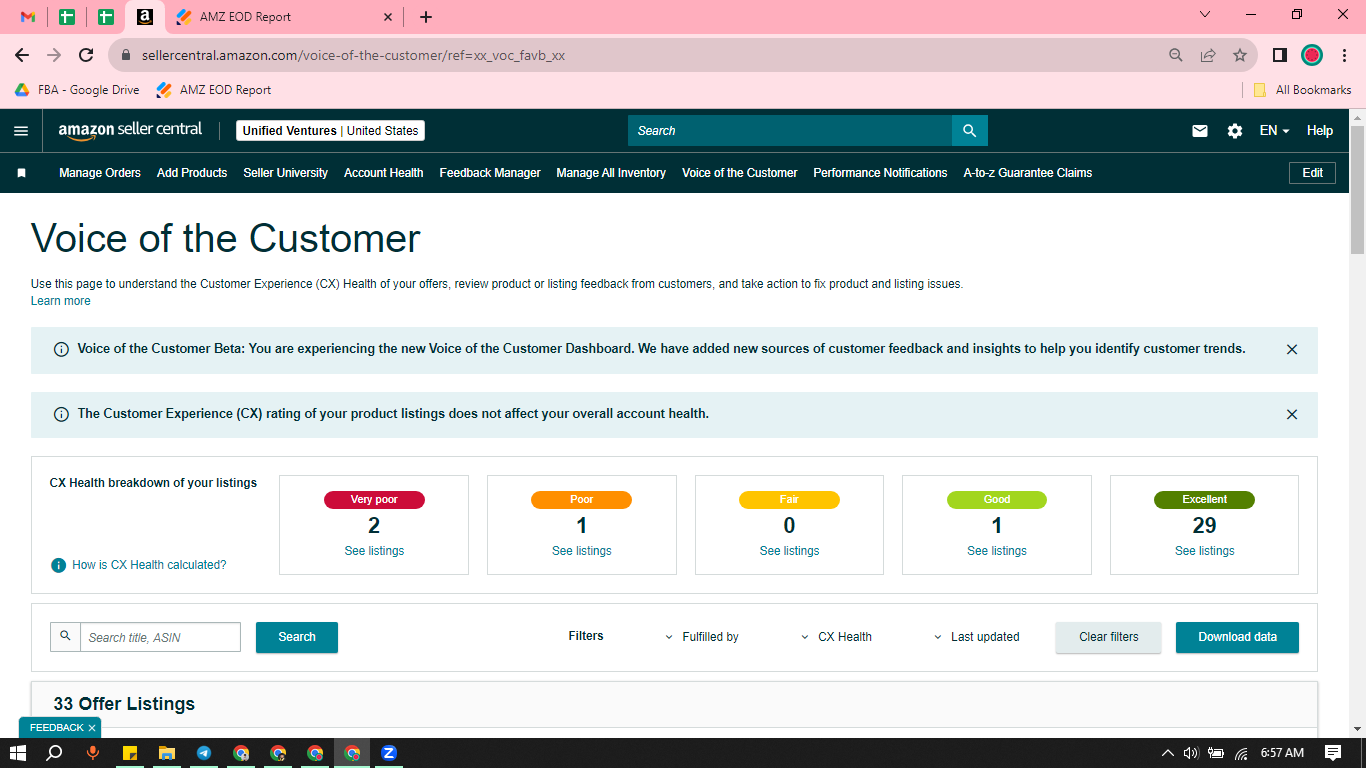Go back to the previous page
The height and width of the screenshot is (768, 1366).
22,55
